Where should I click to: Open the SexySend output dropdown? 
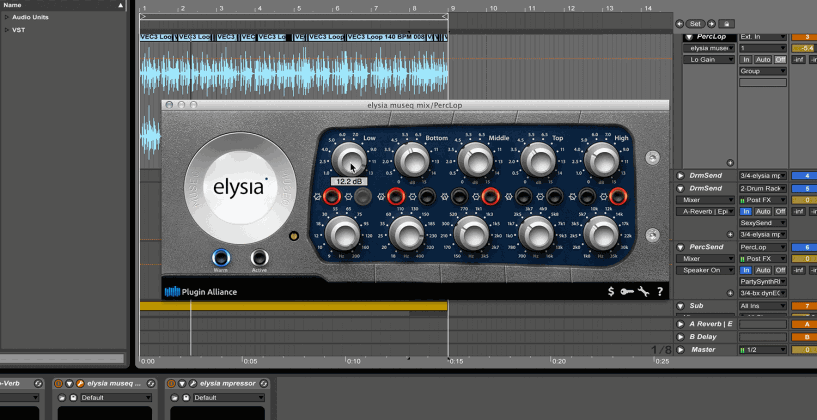click(x=763, y=223)
